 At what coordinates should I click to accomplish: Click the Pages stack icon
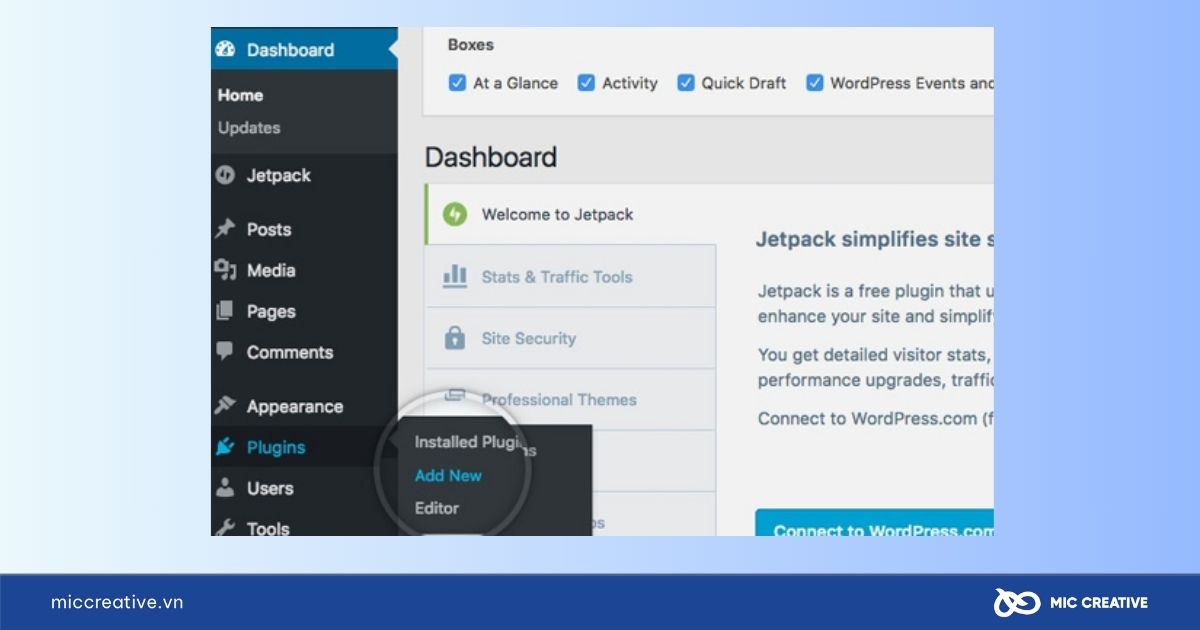pos(225,311)
